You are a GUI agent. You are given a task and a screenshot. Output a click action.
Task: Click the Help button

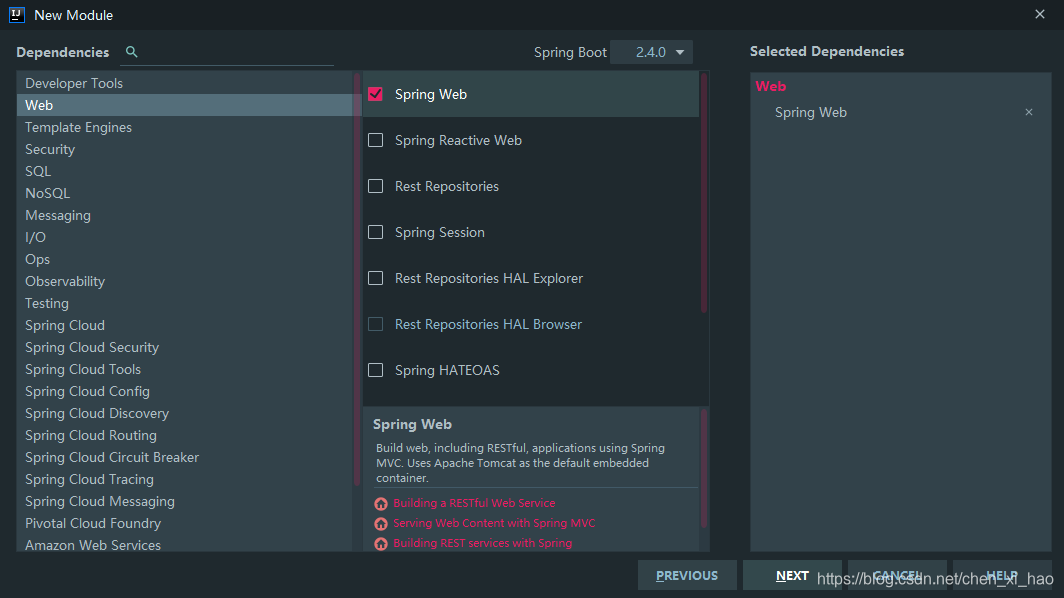[x=1002, y=575]
